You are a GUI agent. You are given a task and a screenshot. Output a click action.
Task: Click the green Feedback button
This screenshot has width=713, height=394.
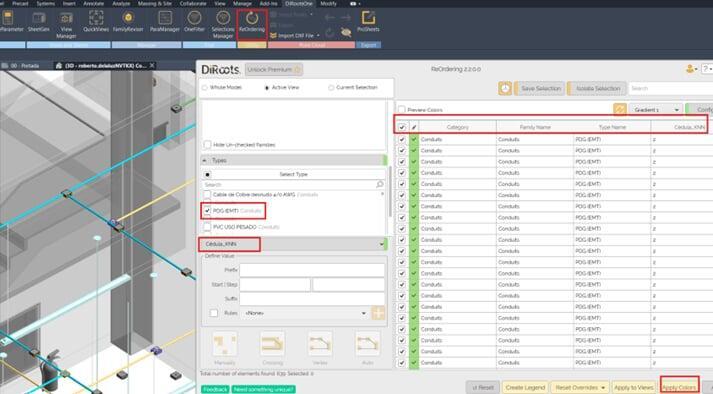pos(215,389)
